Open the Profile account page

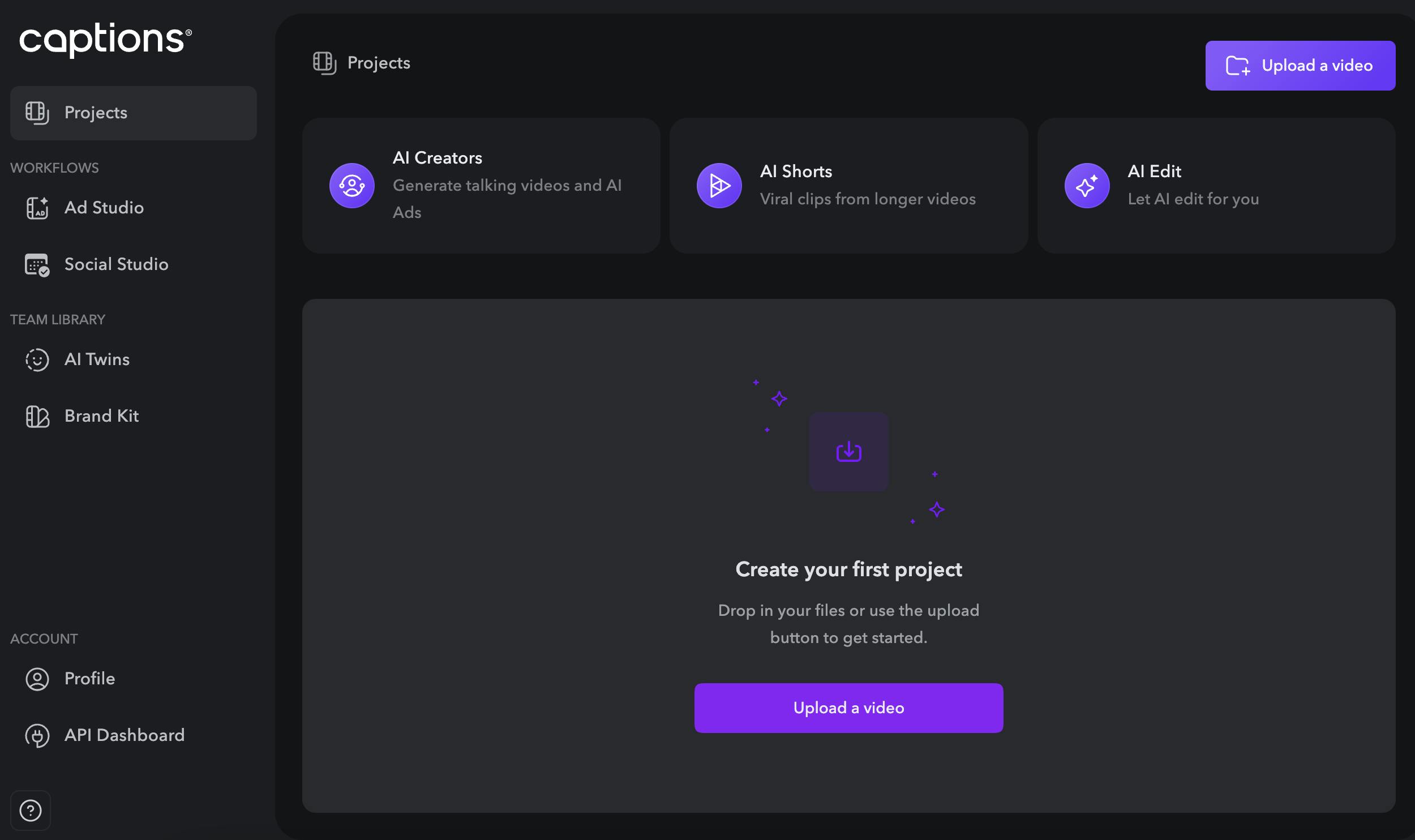[89, 679]
